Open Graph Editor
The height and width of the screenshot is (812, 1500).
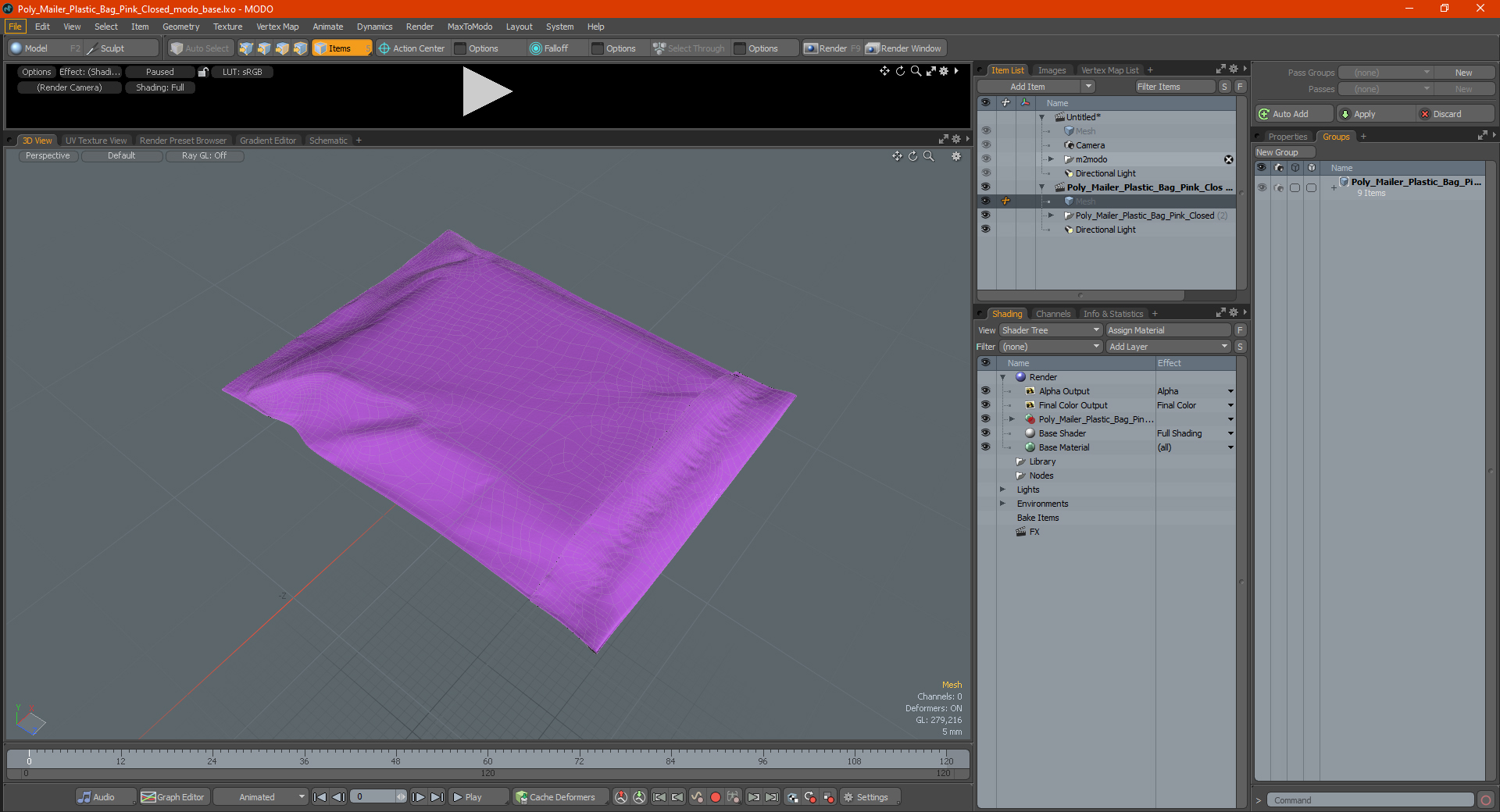pyautogui.click(x=173, y=797)
